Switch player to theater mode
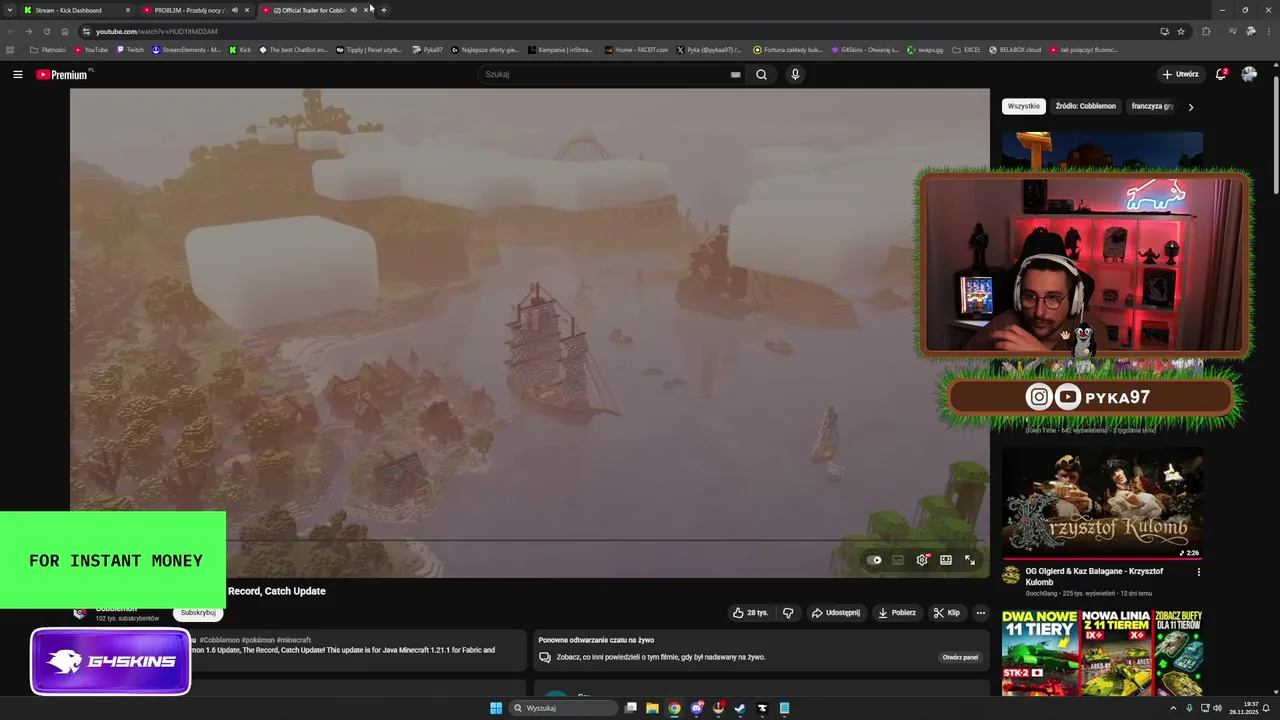1280x720 pixels. click(946, 560)
